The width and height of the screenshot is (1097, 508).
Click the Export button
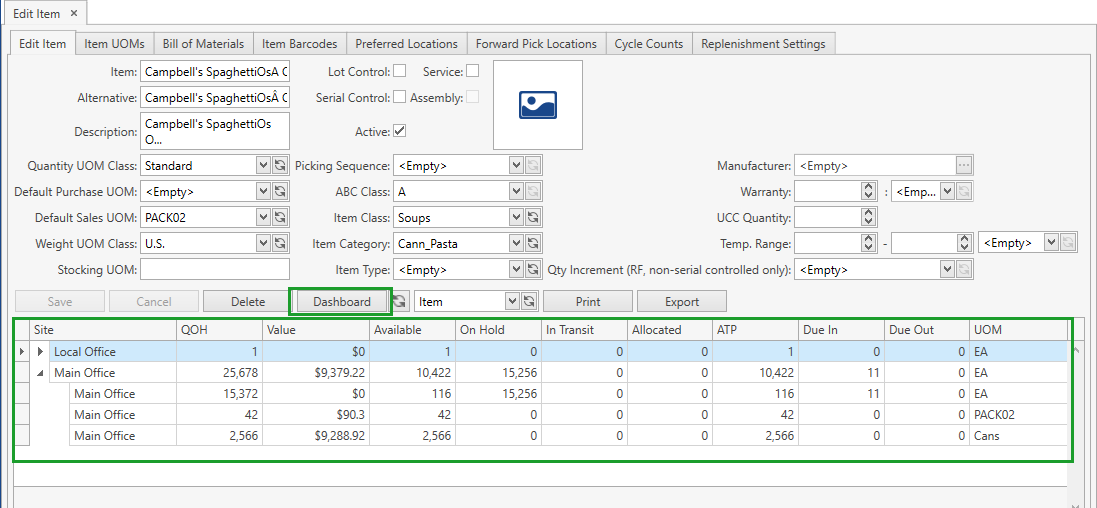(681, 302)
